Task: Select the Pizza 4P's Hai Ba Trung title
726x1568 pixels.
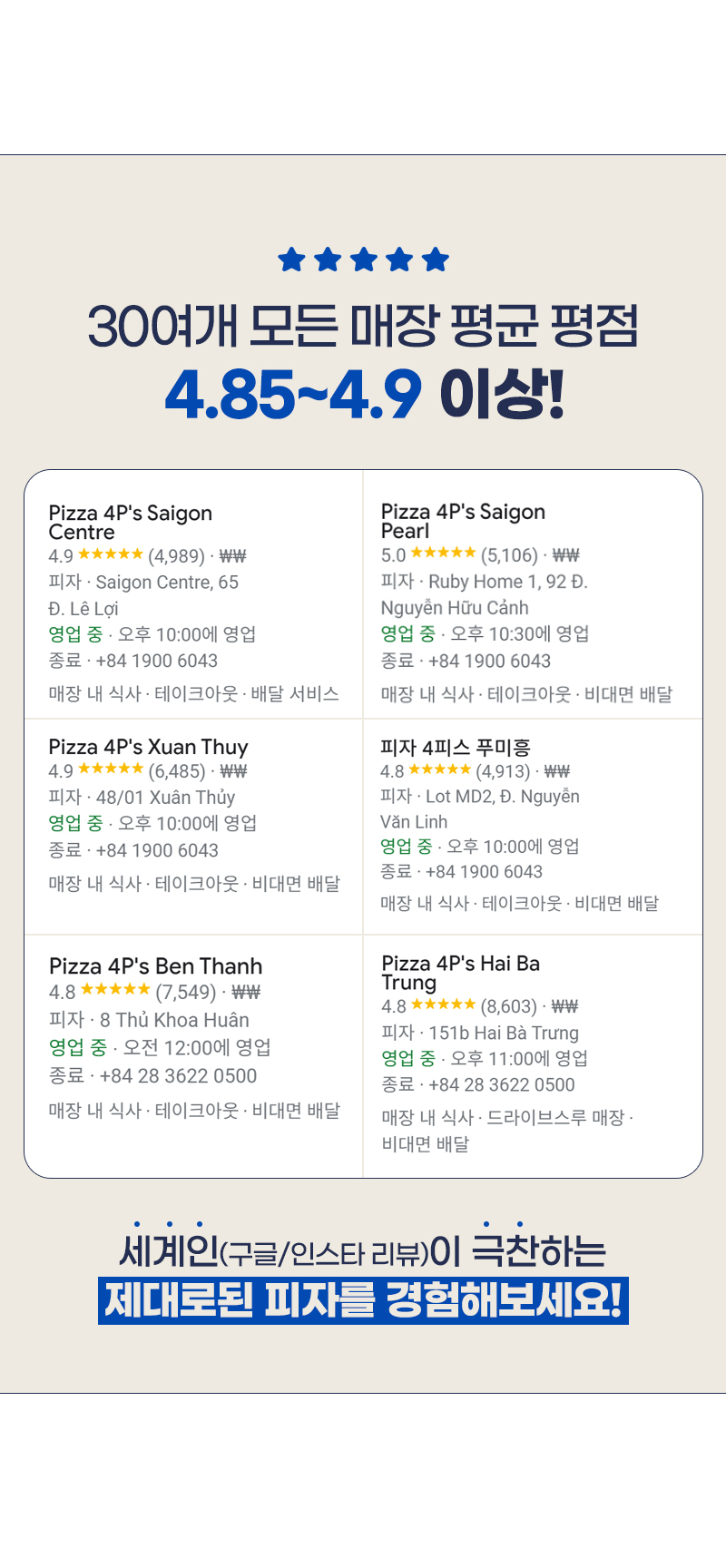Action: [x=460, y=972]
